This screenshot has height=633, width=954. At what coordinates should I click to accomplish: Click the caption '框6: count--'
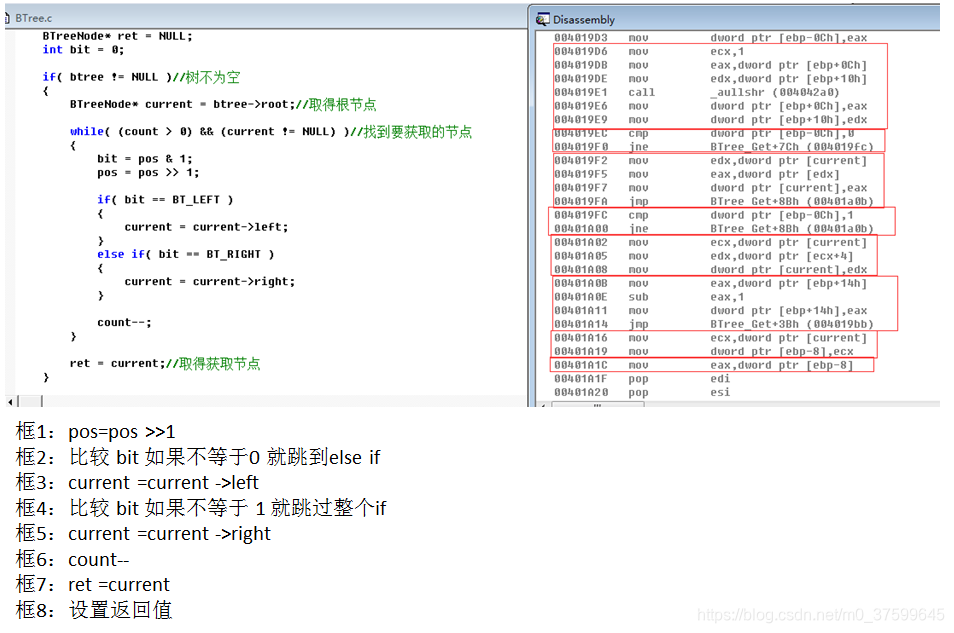72,559
